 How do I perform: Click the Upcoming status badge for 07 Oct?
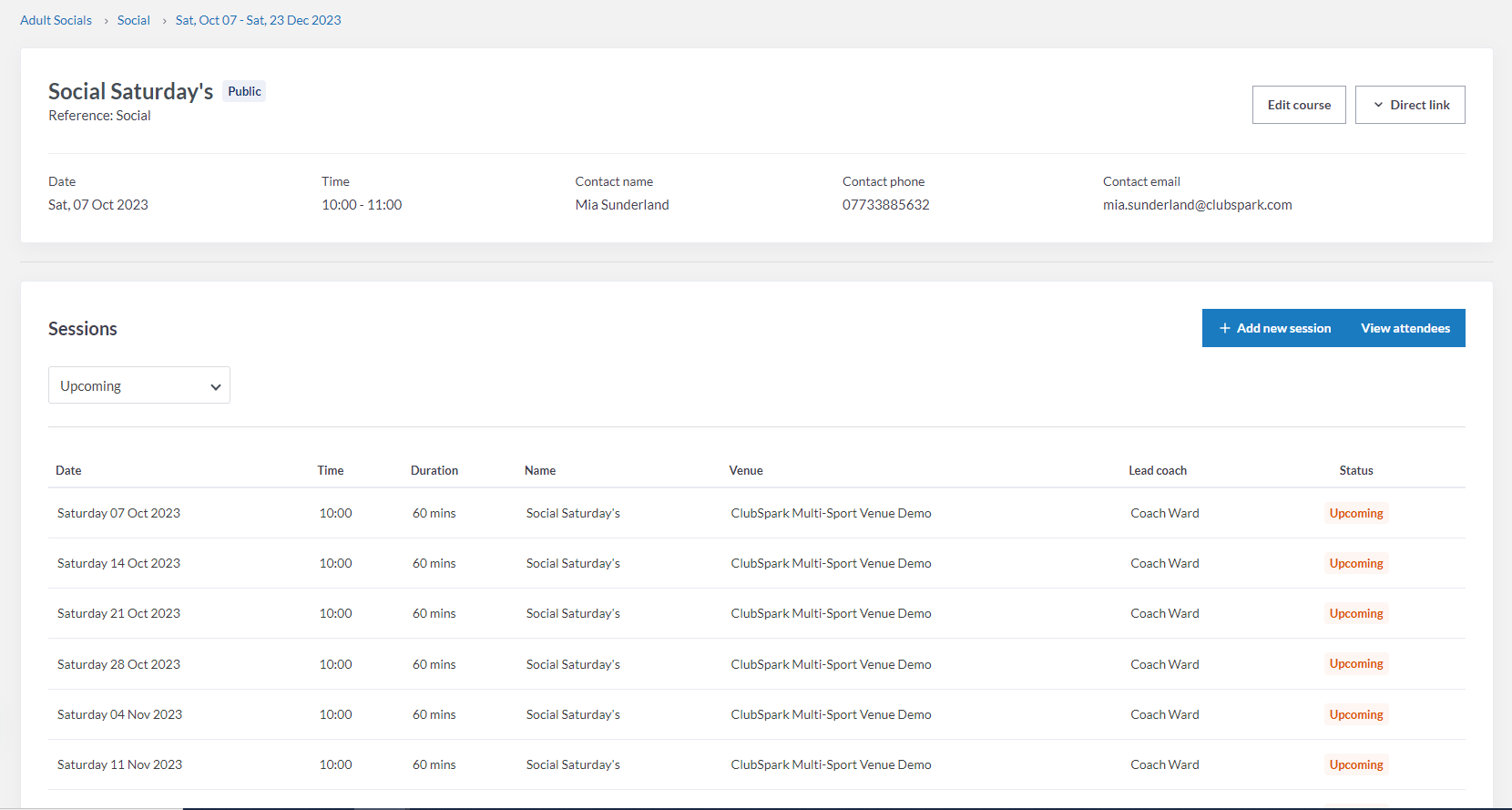pos(1355,513)
